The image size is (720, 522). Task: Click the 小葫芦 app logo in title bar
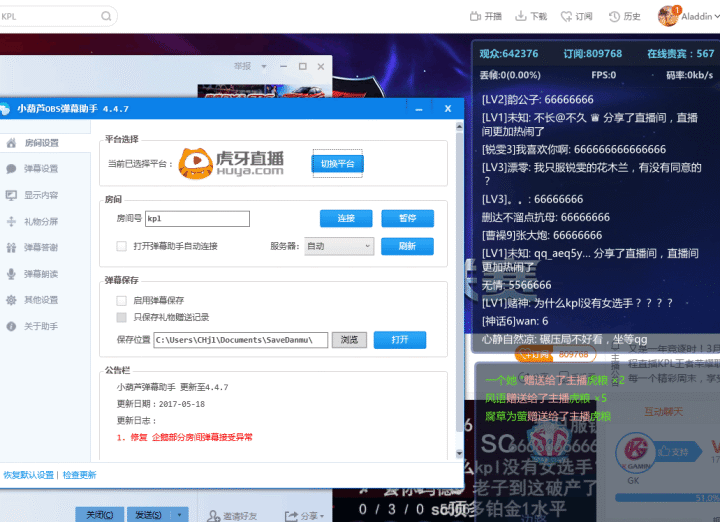[5, 109]
